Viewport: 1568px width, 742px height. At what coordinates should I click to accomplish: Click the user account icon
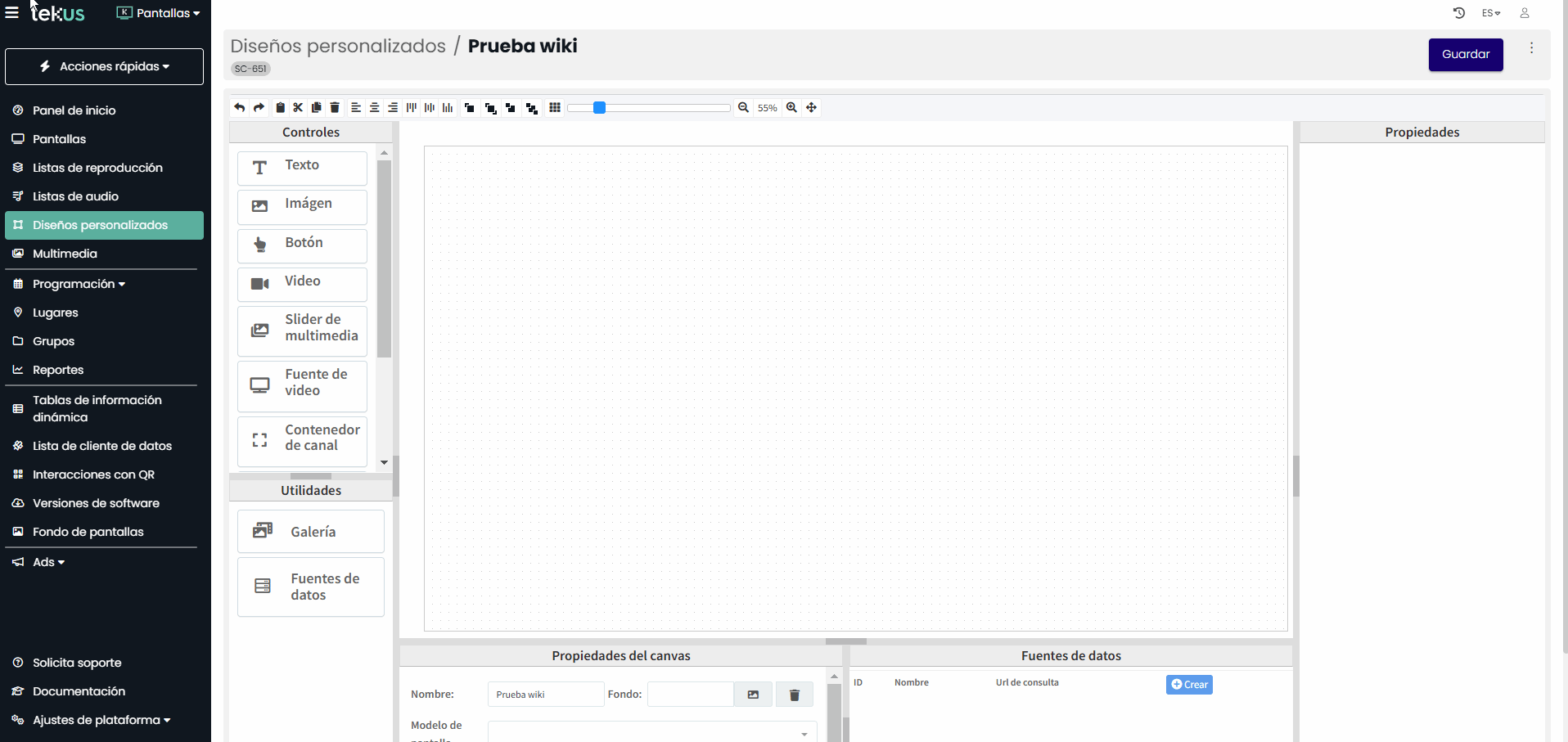(x=1524, y=13)
